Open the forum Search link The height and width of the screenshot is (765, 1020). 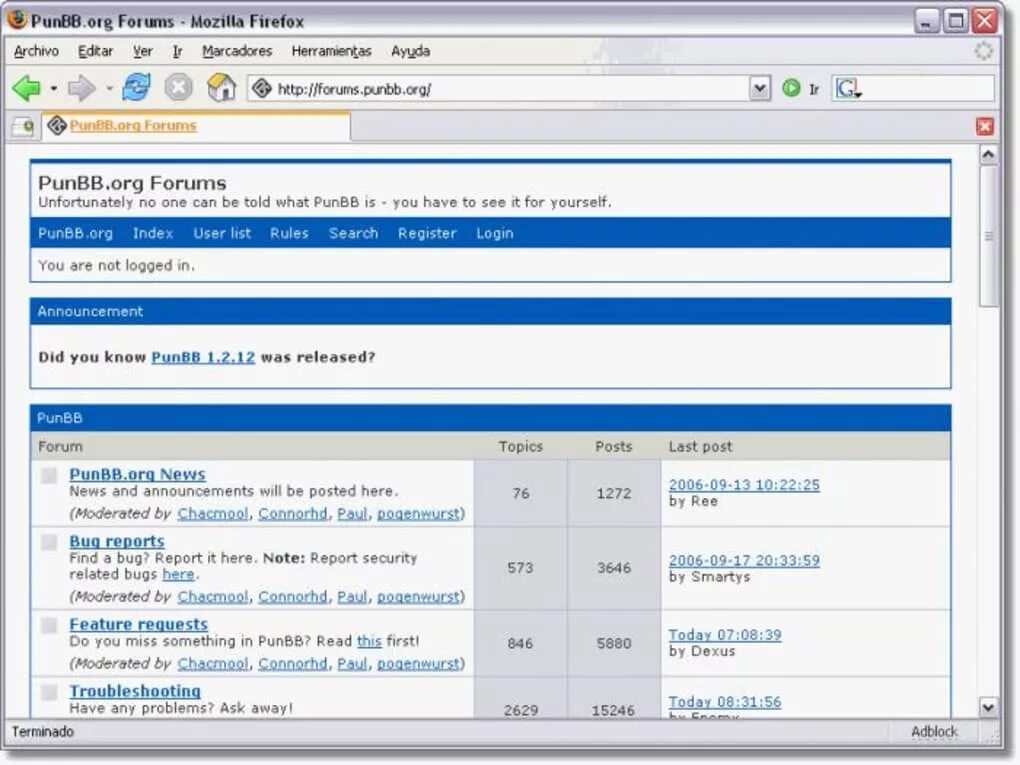[353, 233]
